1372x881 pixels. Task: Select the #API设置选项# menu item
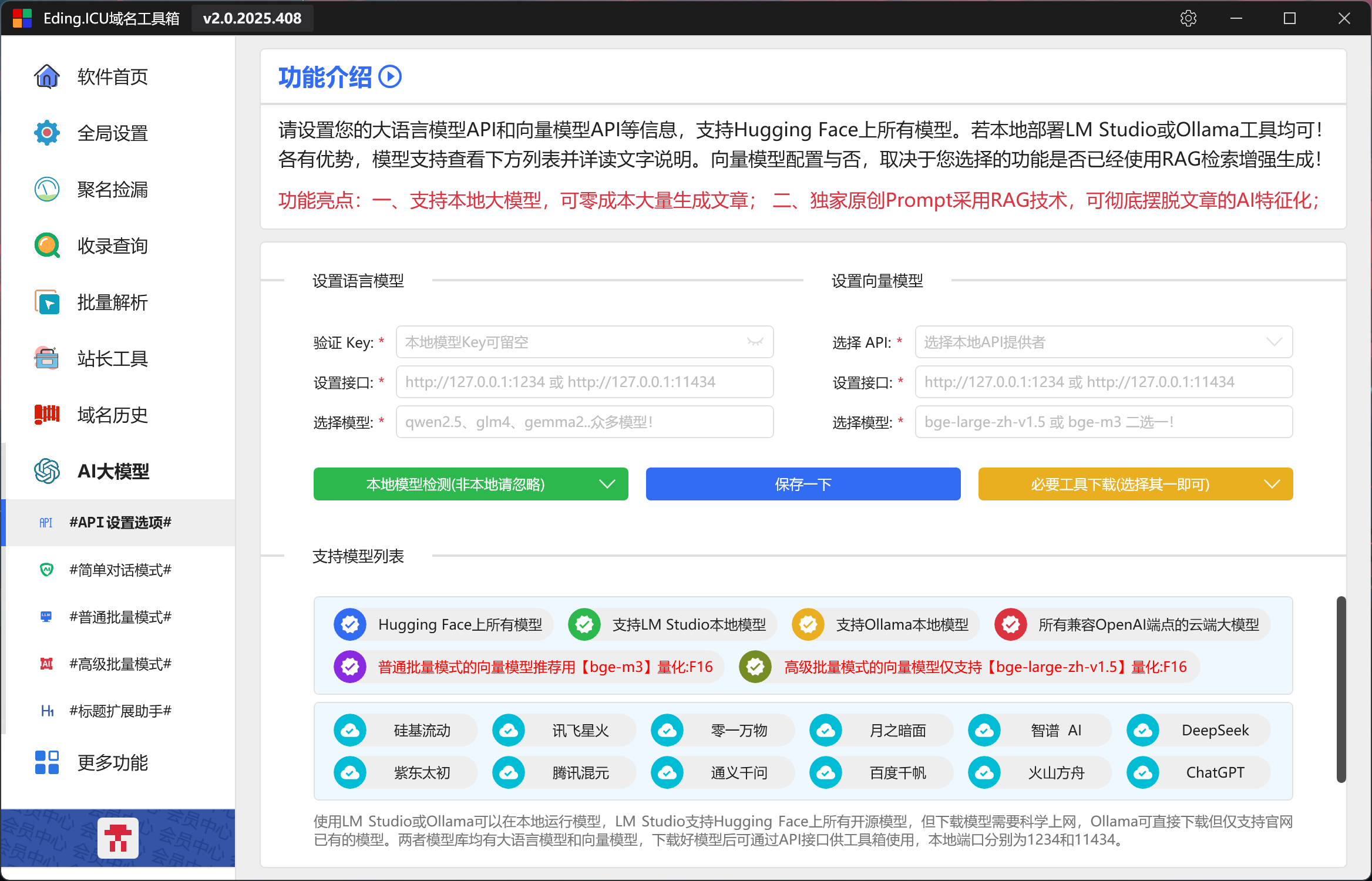[118, 523]
